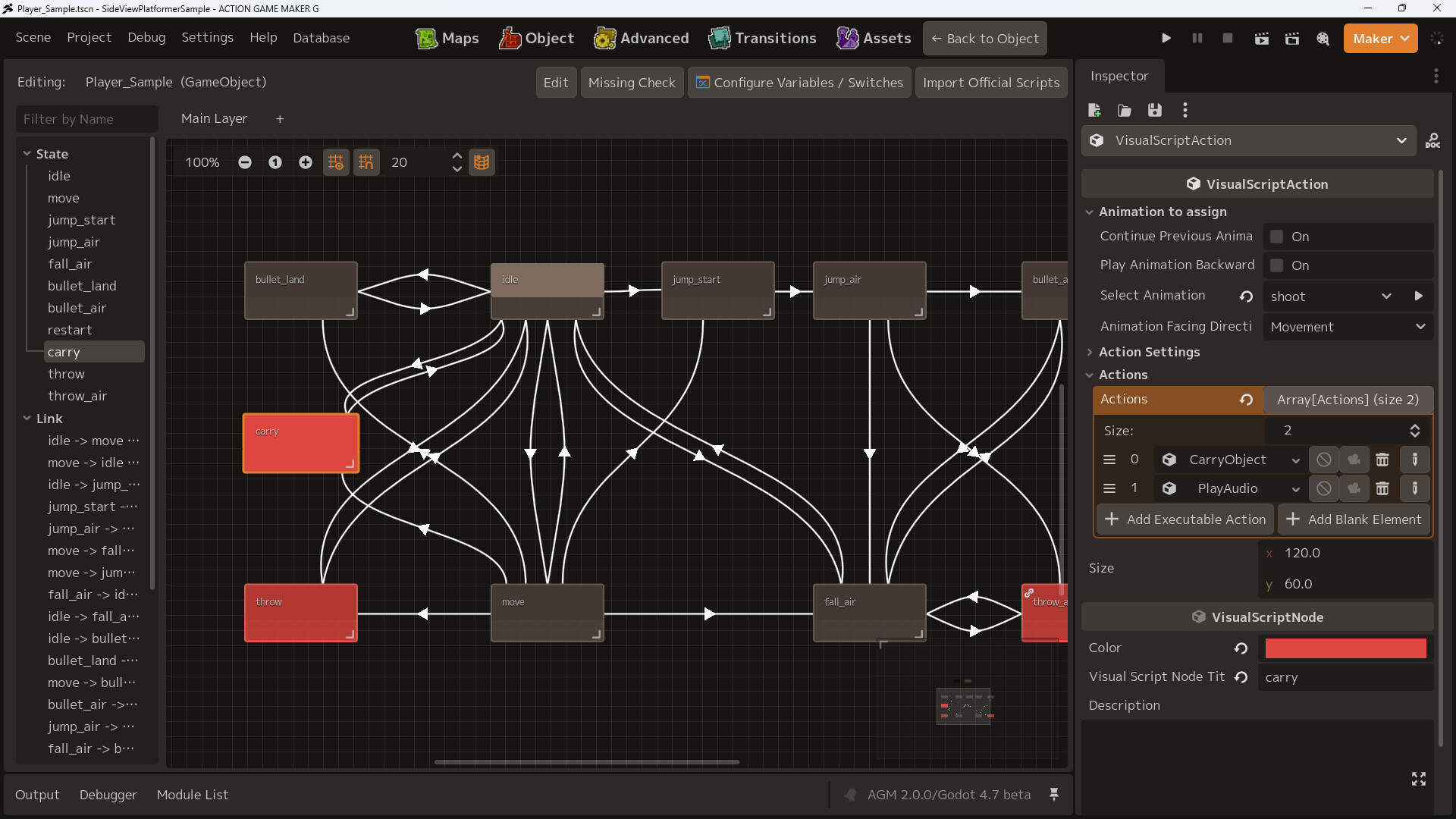
Task: Open the Maps editor
Action: 447,38
